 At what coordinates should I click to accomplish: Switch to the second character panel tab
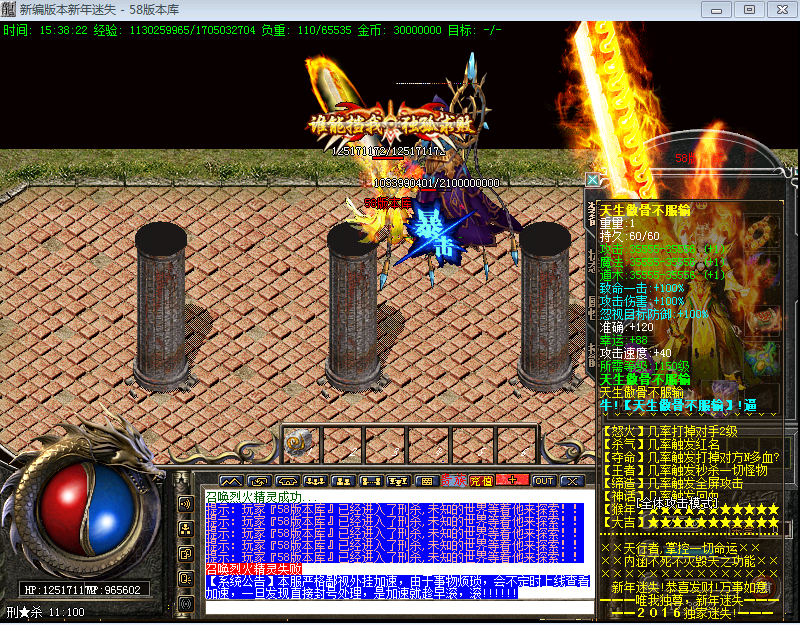pyautogui.click(x=592, y=258)
